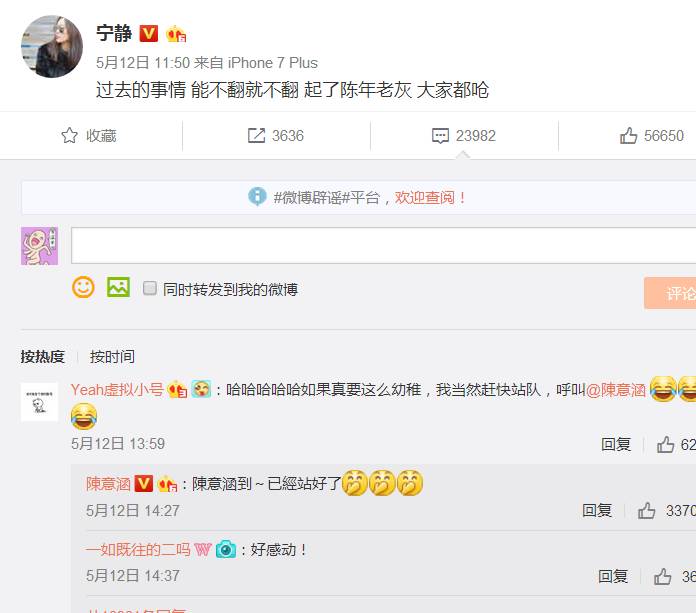Open the emoji picker smiley icon
Screen dimensions: 696x613
click(x=83, y=288)
